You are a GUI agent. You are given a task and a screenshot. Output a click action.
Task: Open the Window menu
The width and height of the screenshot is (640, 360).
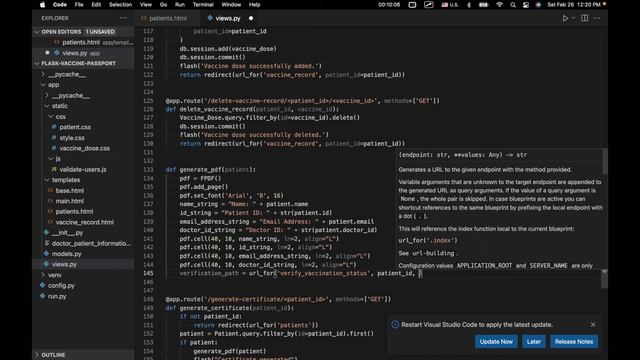coord(231,5)
